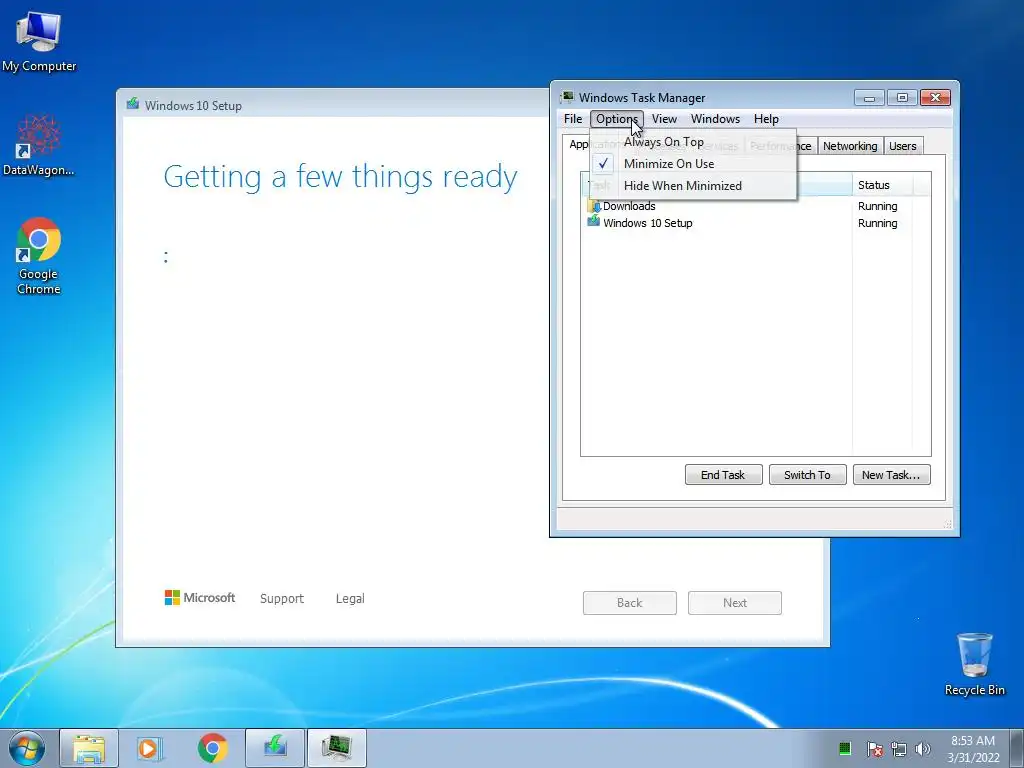Open the DataWagon desktop shortcut

coord(39,145)
